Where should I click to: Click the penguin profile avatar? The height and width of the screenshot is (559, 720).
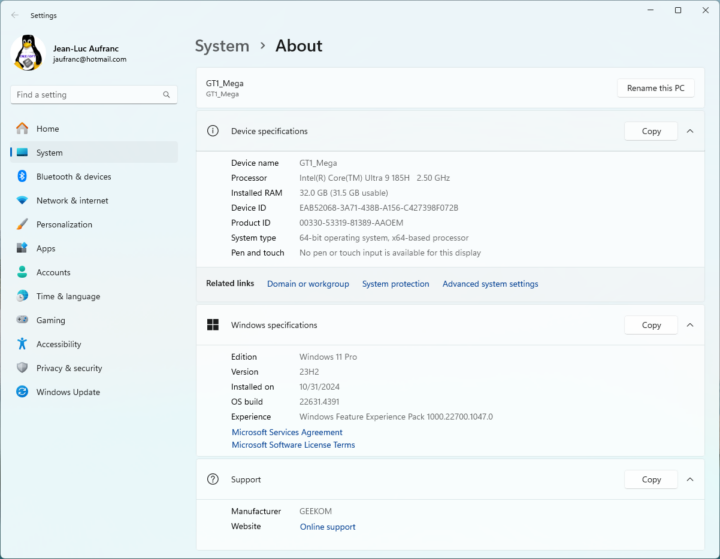(x=28, y=53)
